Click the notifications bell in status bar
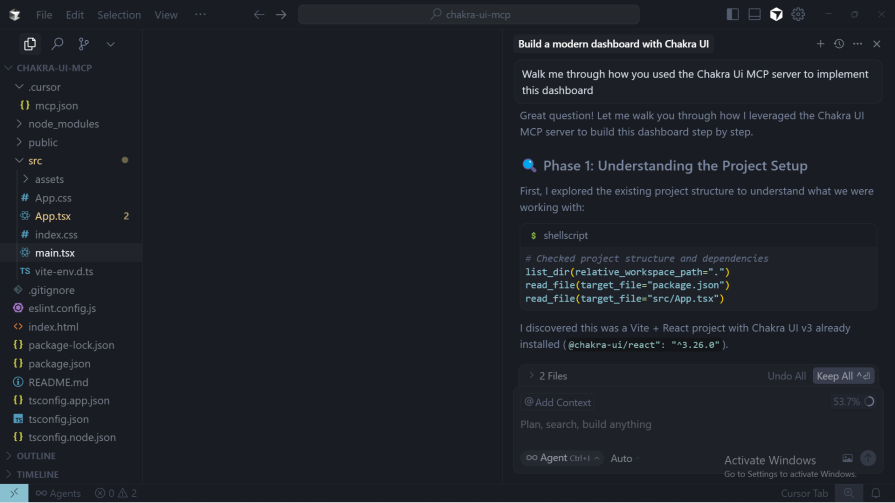 pos(876,493)
